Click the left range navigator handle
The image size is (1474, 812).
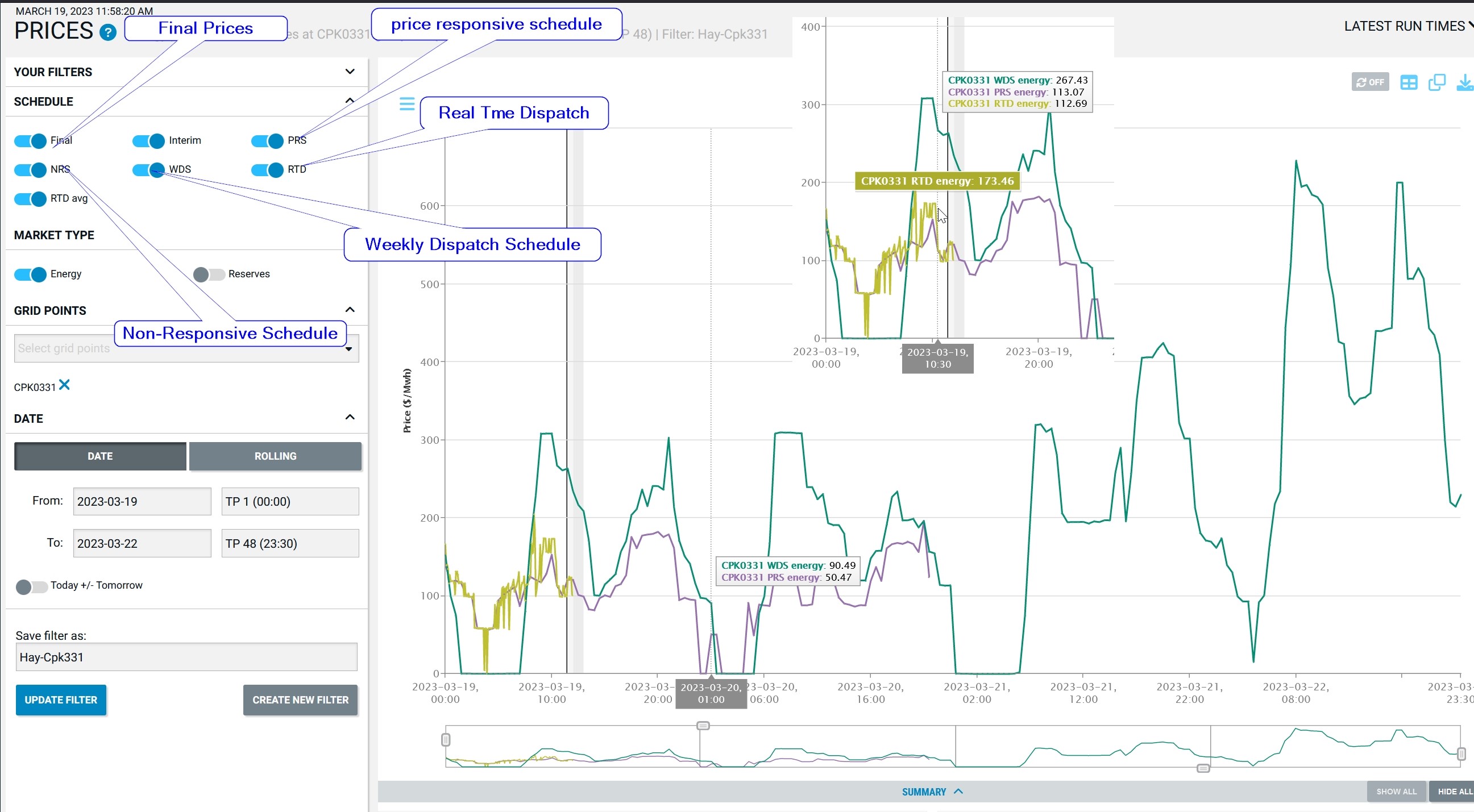pyautogui.click(x=446, y=740)
